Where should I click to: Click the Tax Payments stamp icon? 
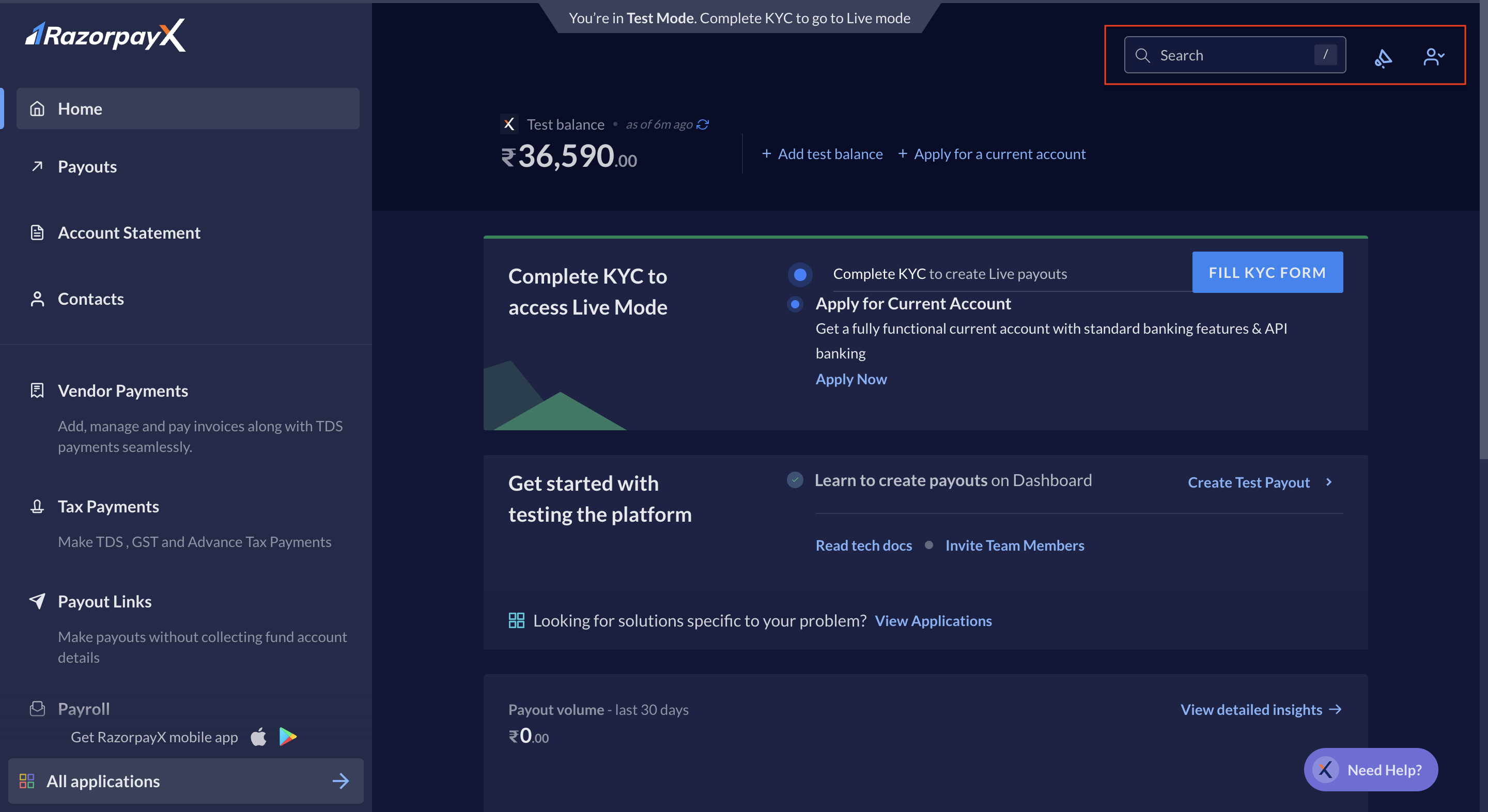click(37, 507)
